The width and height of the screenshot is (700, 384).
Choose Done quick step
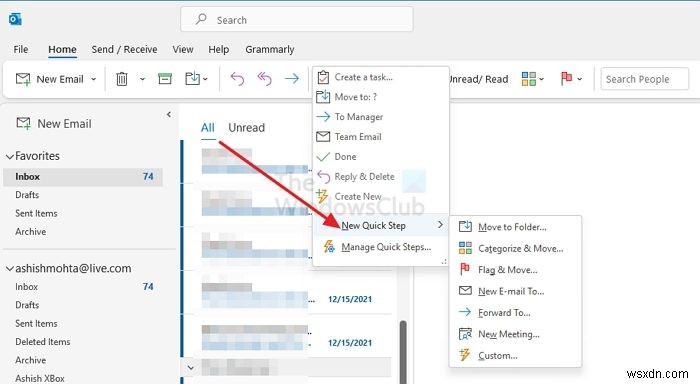click(x=381, y=157)
